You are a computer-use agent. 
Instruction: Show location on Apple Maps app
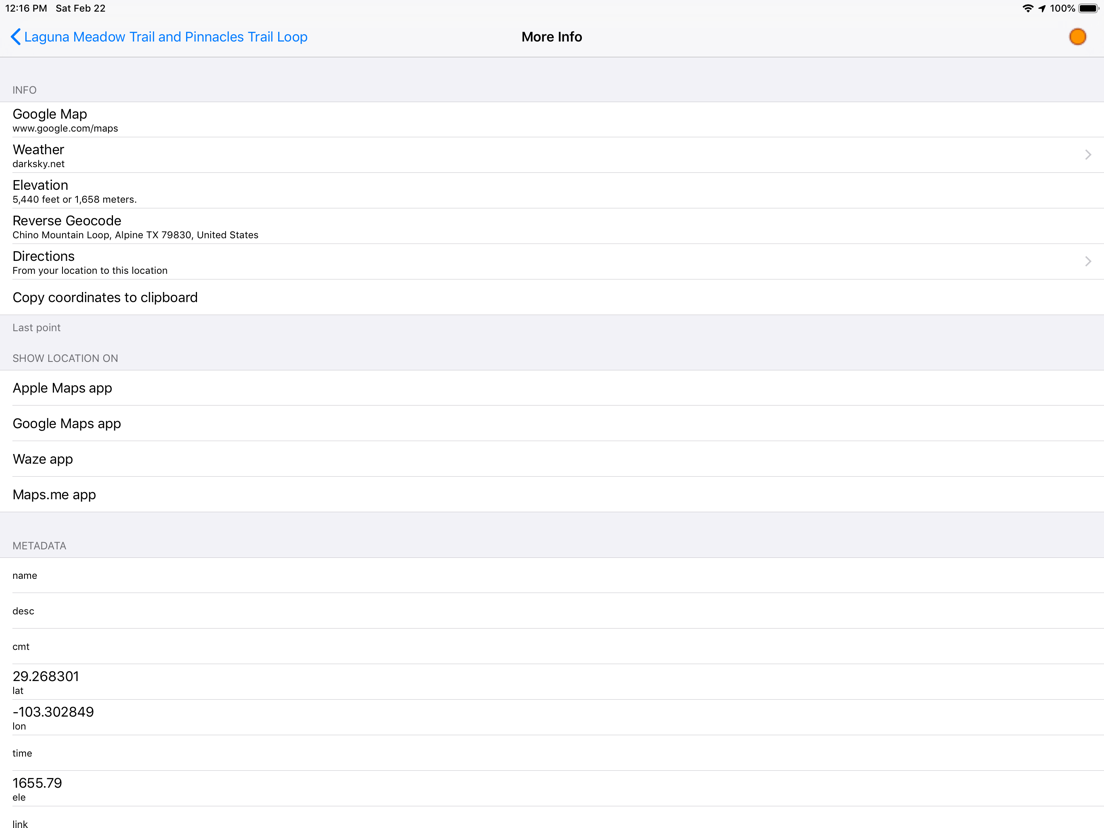(x=552, y=388)
